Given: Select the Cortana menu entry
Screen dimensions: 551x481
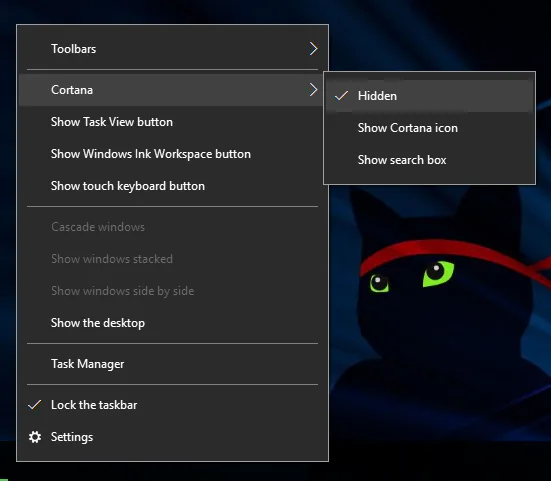Looking at the screenshot, I should [173, 90].
